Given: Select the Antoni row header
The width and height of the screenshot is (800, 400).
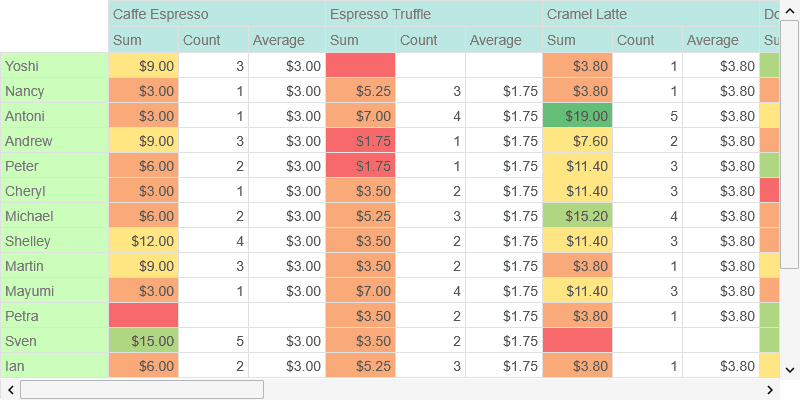Looking at the screenshot, I should click(x=54, y=116).
